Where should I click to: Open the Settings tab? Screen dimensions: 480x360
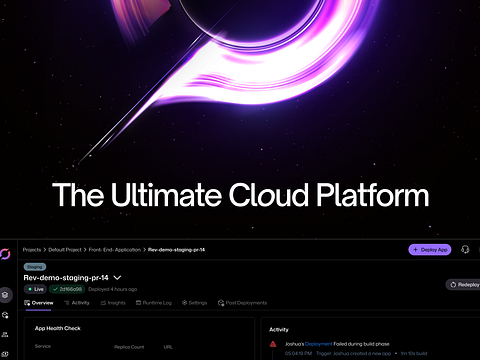pos(194,303)
